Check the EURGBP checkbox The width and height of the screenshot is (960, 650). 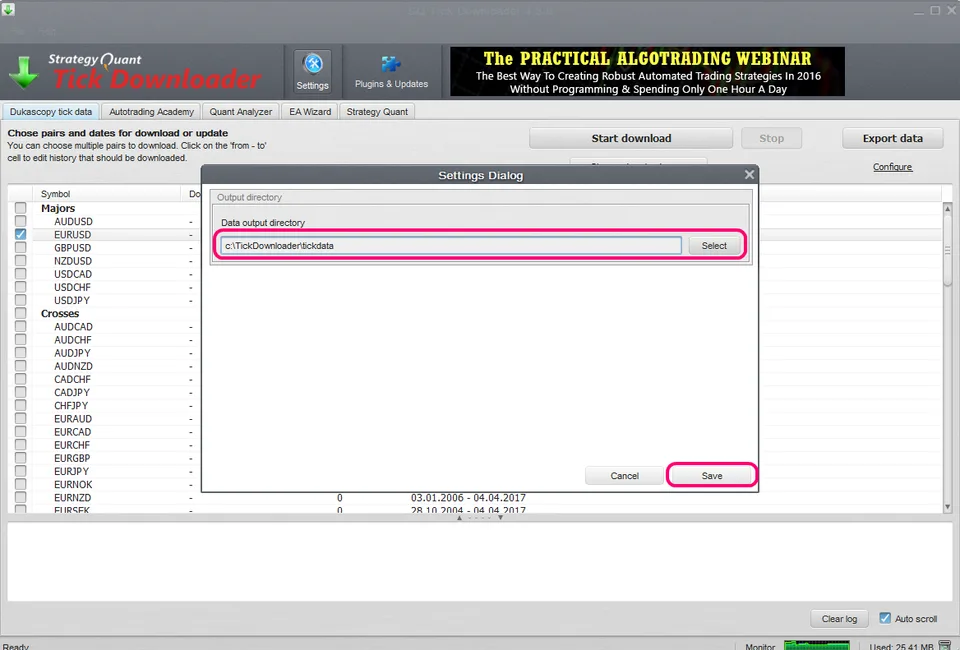click(21, 458)
